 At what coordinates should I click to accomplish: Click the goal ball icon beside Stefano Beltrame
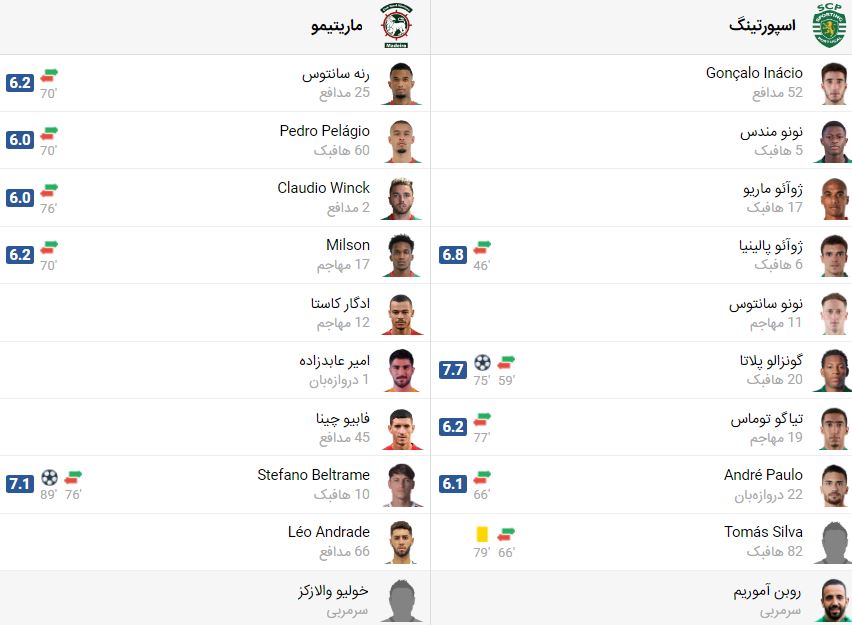click(x=50, y=477)
